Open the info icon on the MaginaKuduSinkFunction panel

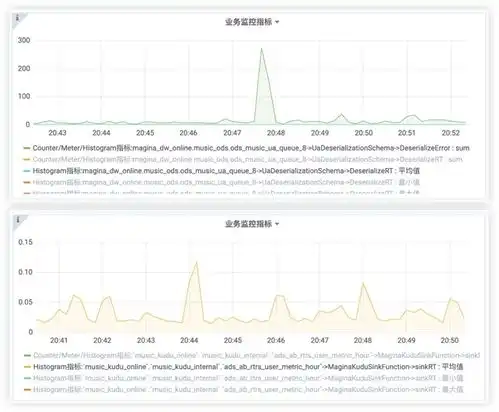point(18,219)
